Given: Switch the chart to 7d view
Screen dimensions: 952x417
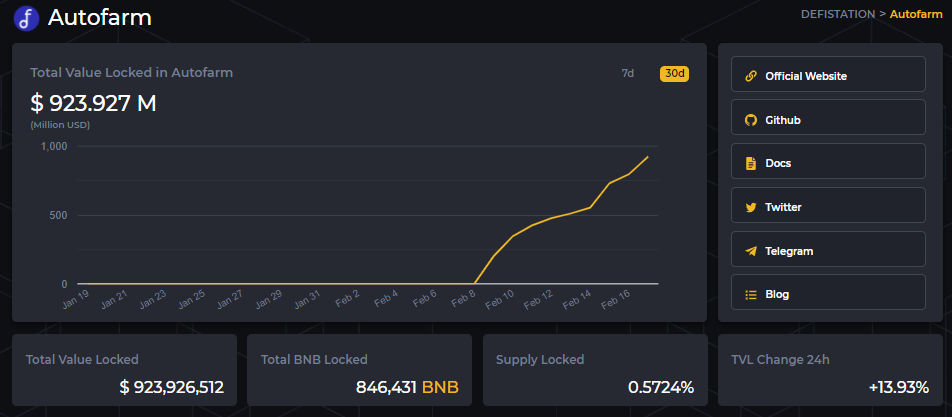Looking at the screenshot, I should click(628, 73).
